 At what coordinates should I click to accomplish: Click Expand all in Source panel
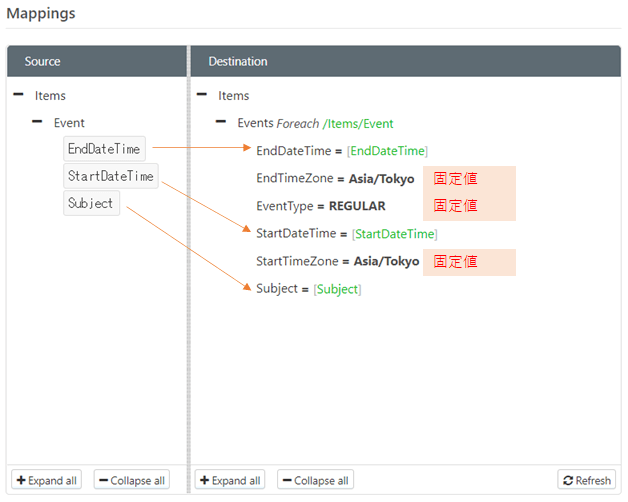pos(46,480)
